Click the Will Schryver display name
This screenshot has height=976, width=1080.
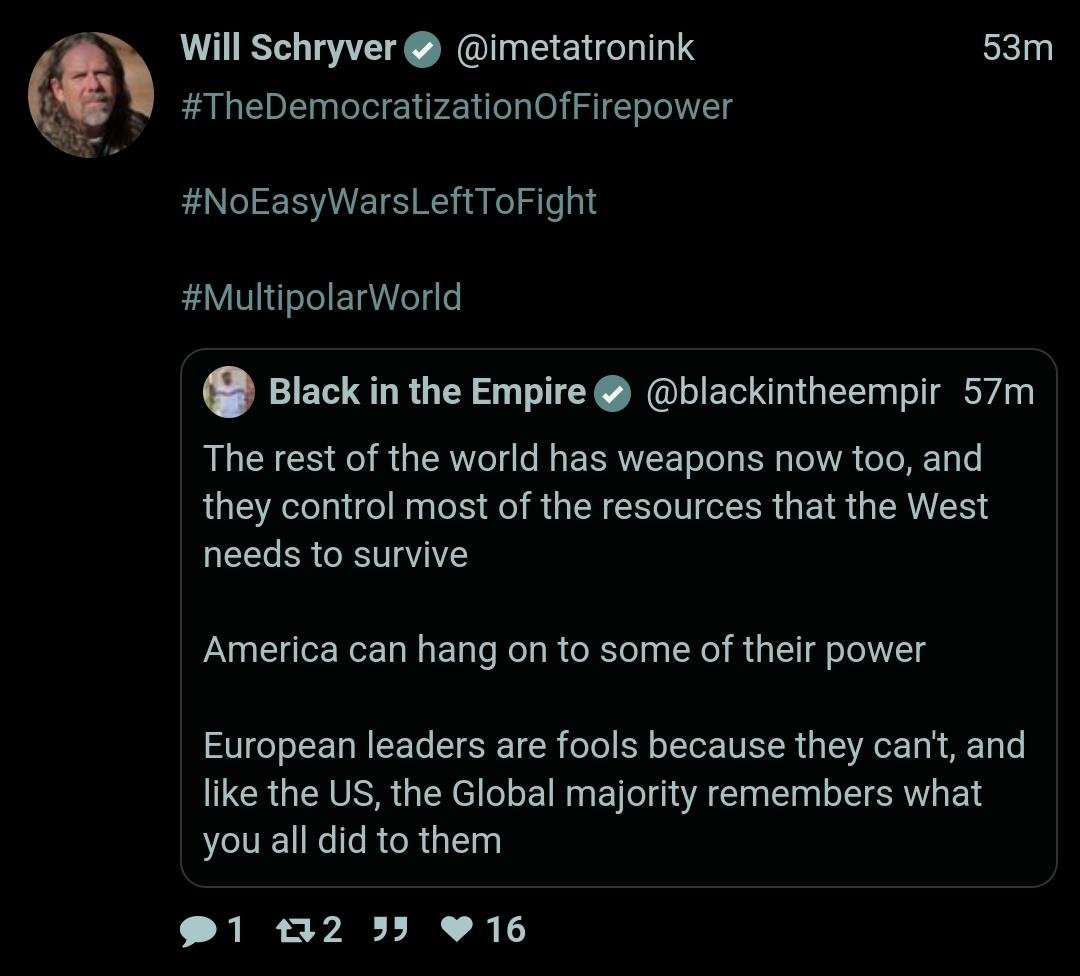pos(288,48)
